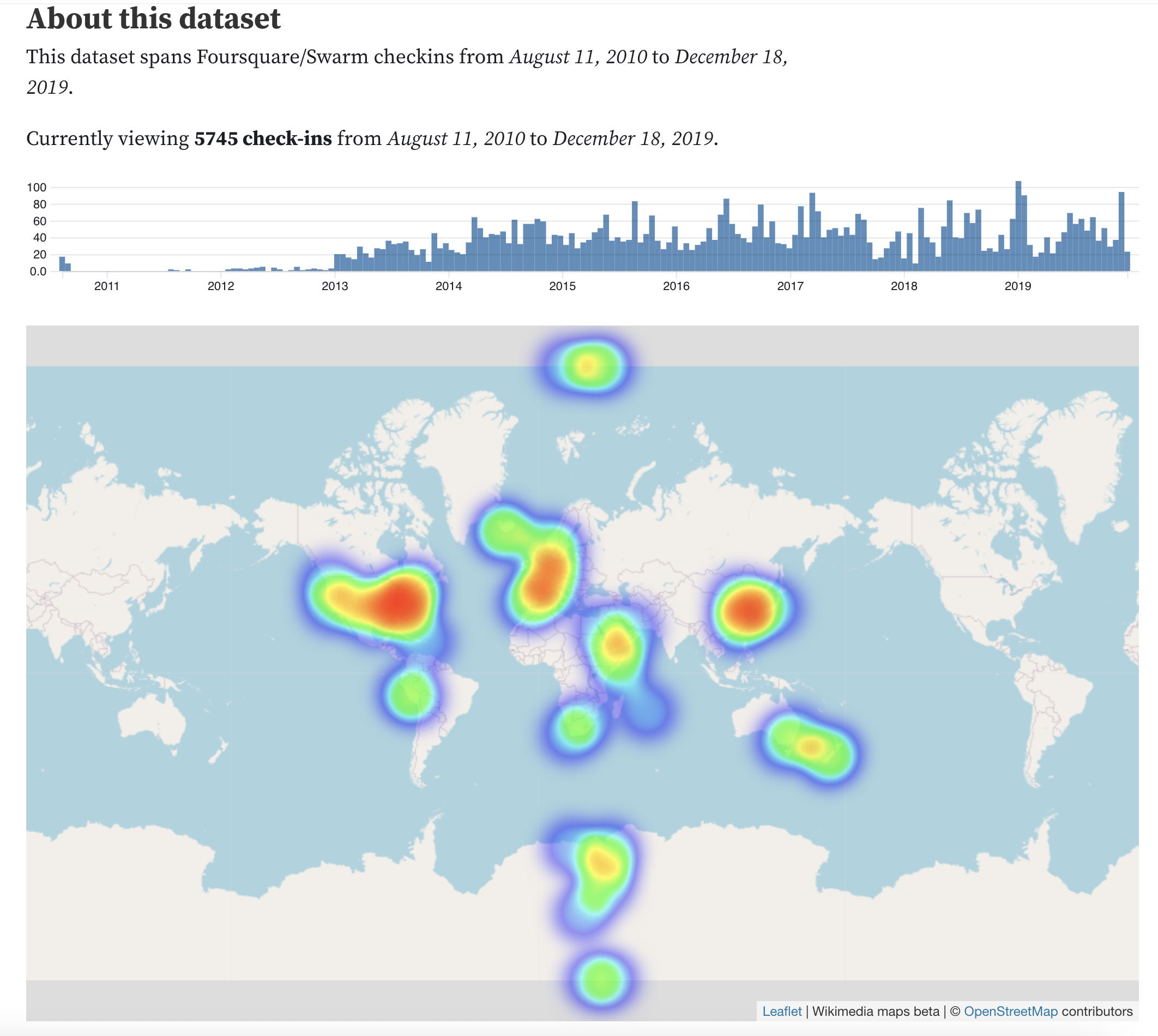Click the elongated hotspot at lower right

[x=811, y=746]
